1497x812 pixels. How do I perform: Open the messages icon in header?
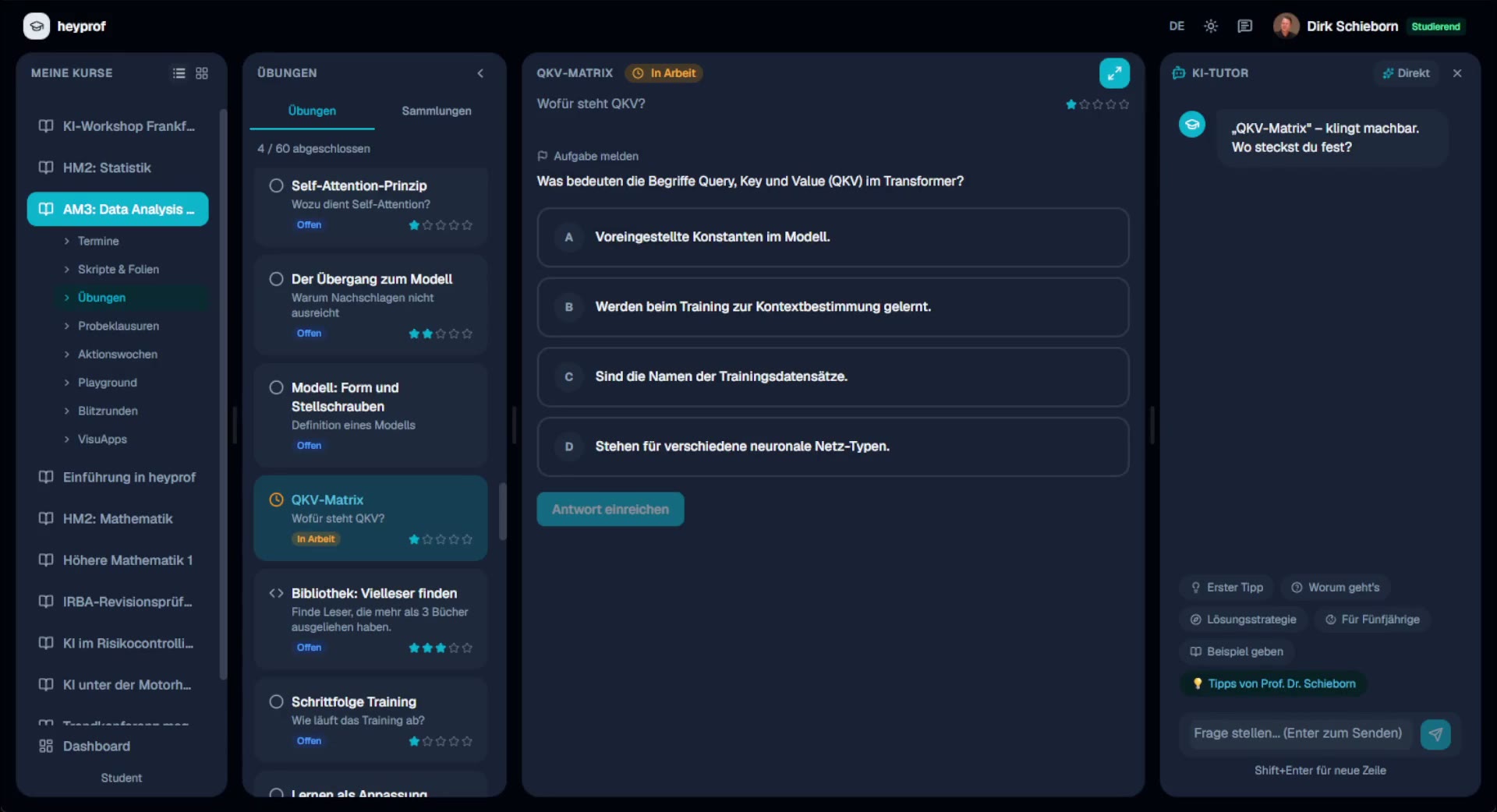coord(1245,26)
